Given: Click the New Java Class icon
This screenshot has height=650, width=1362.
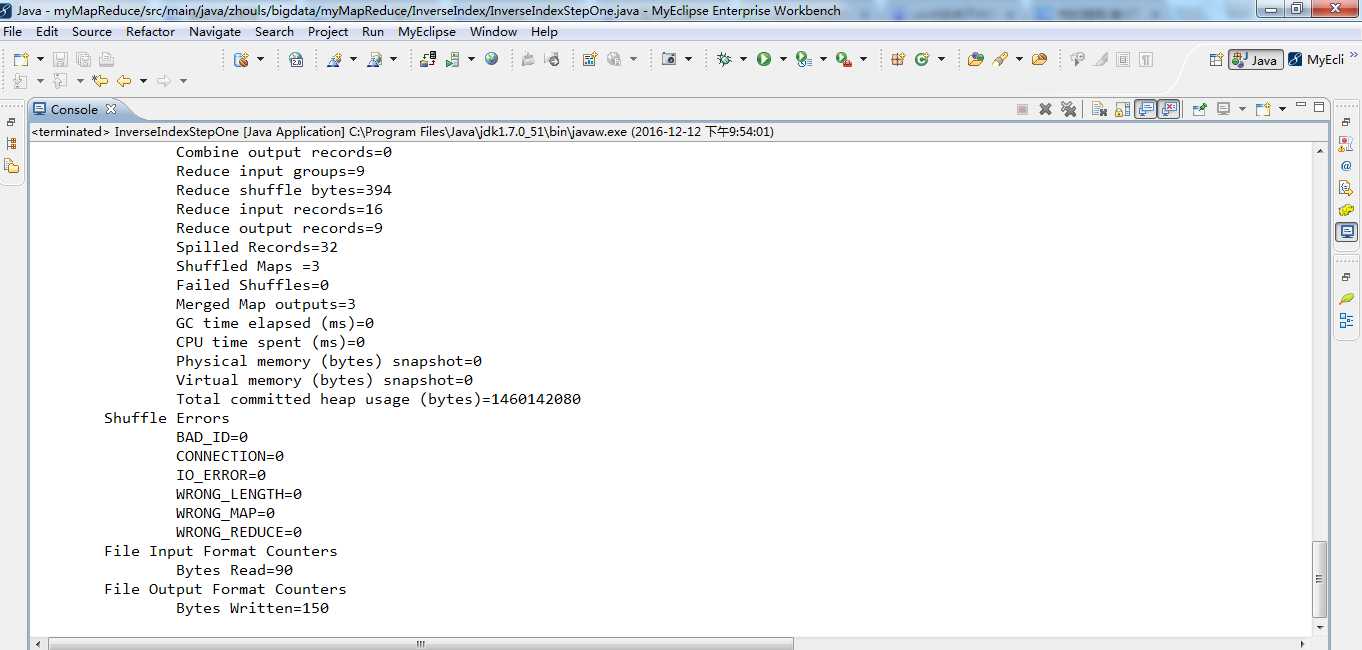Looking at the screenshot, I should click(922, 59).
